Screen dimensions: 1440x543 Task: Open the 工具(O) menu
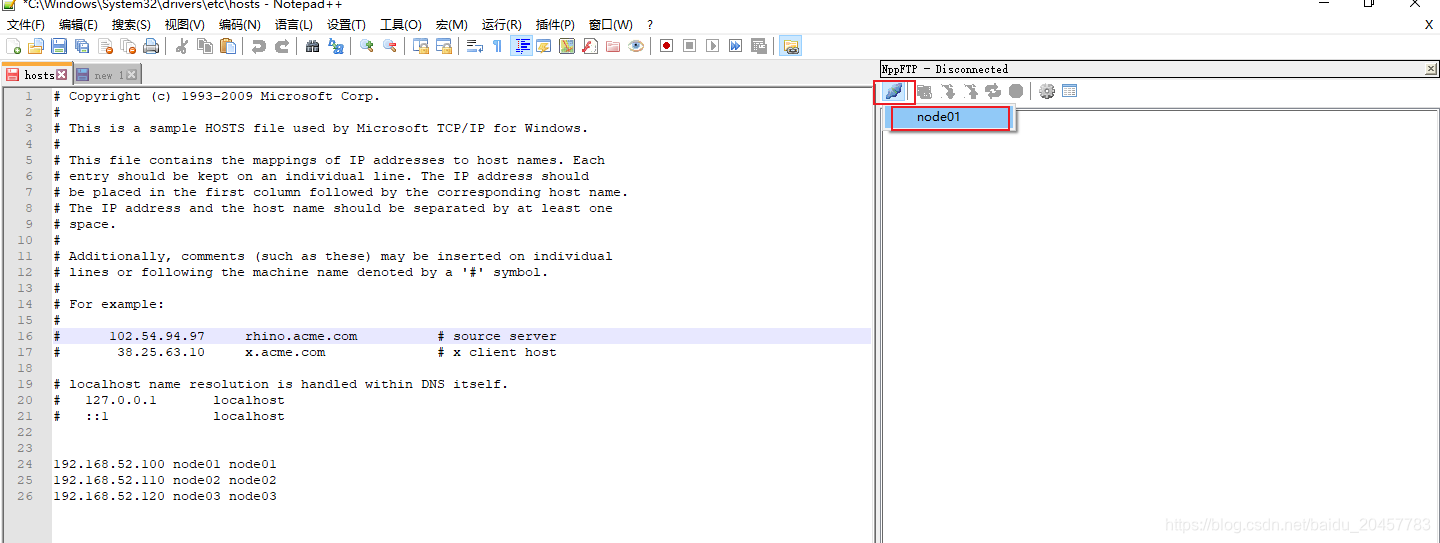pos(400,24)
